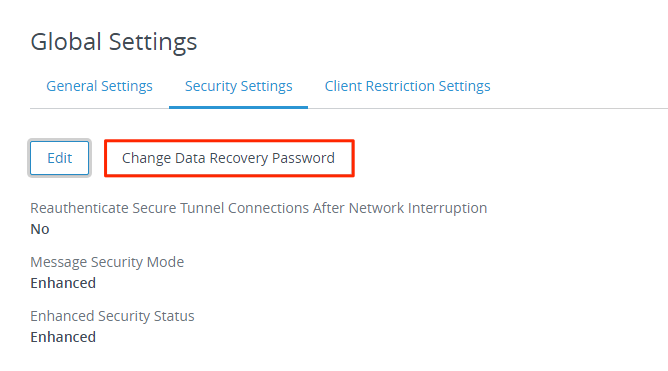Switch to the General Settings tab

[x=99, y=86]
